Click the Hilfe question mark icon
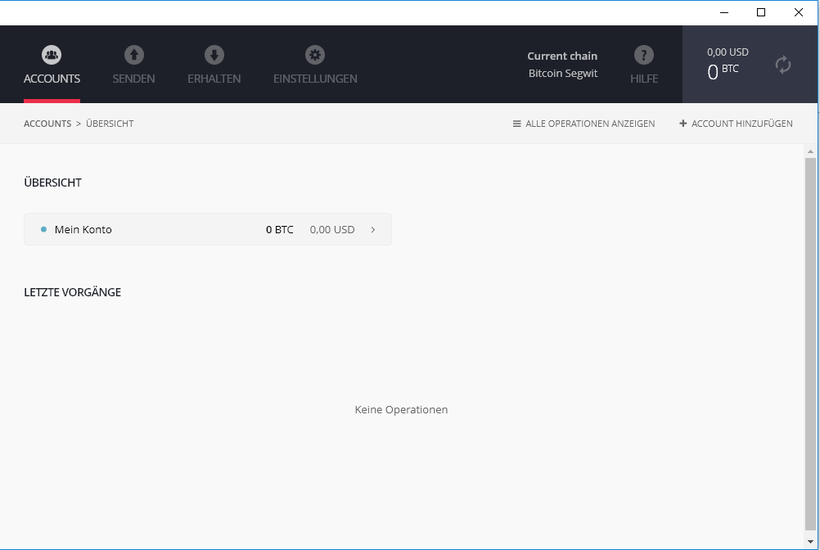The width and height of the screenshot is (820, 550). 644,55
